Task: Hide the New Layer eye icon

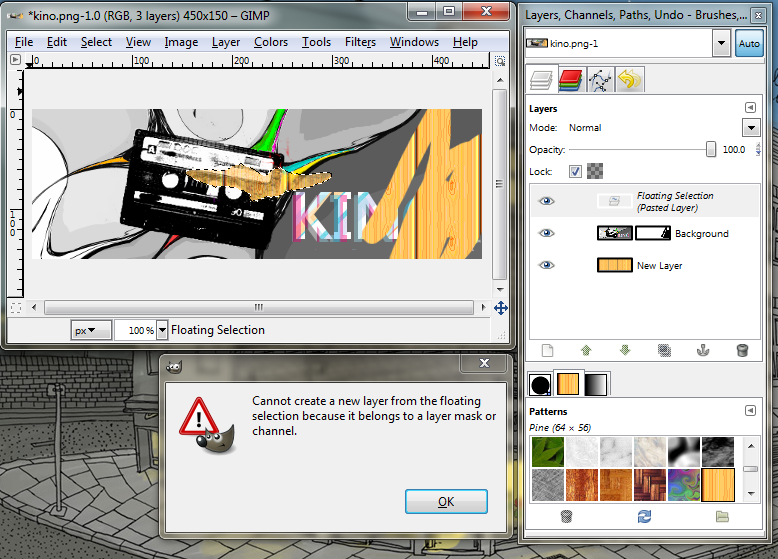Action: (546, 265)
